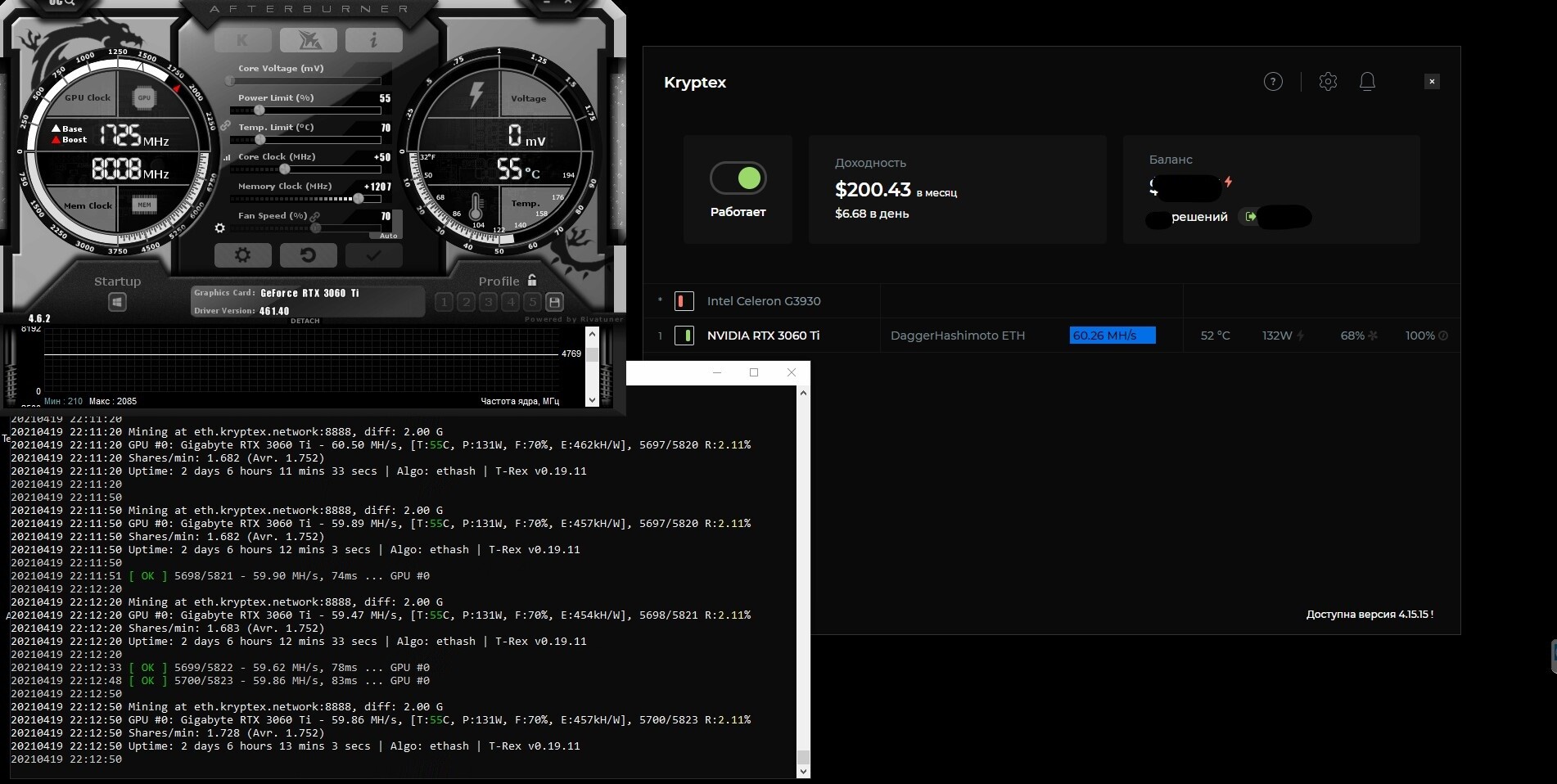Click the $200.43 monthly profitability value
1557x784 pixels.
873,190
